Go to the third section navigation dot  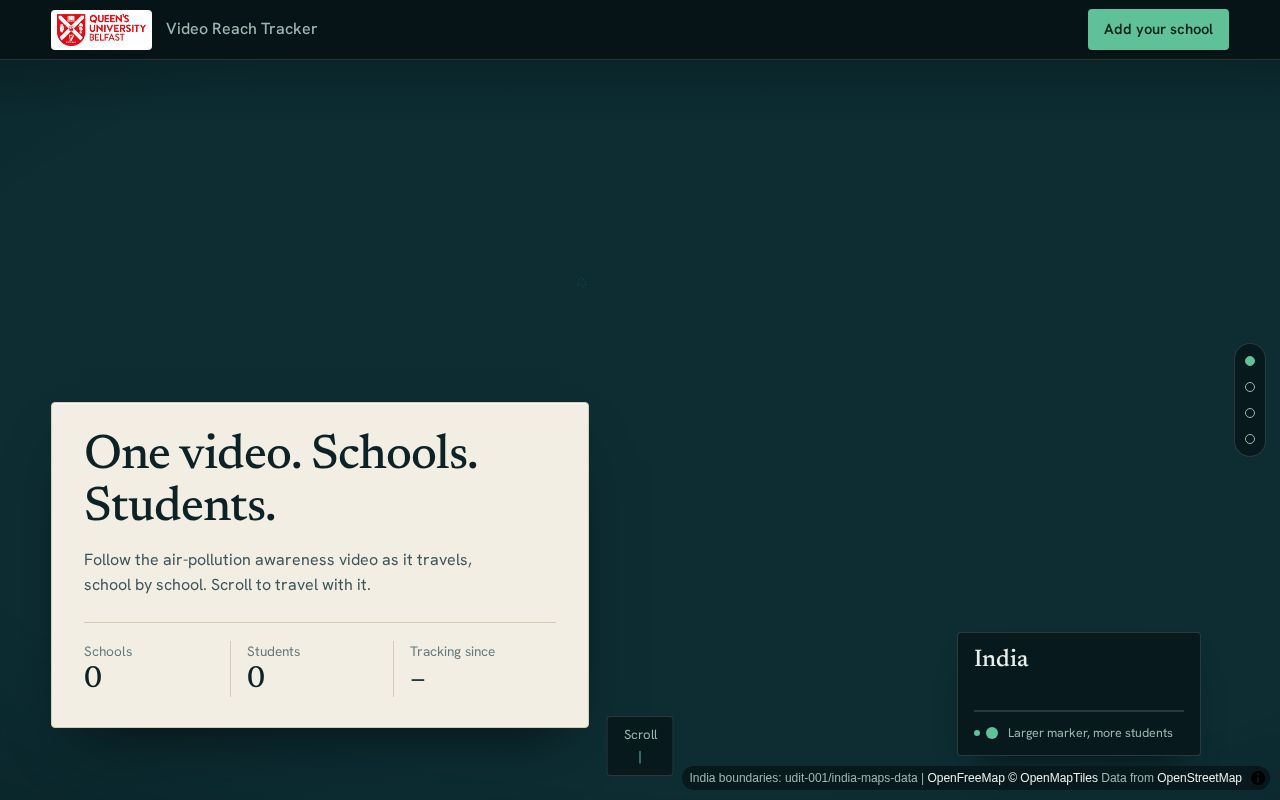[x=1249, y=413]
